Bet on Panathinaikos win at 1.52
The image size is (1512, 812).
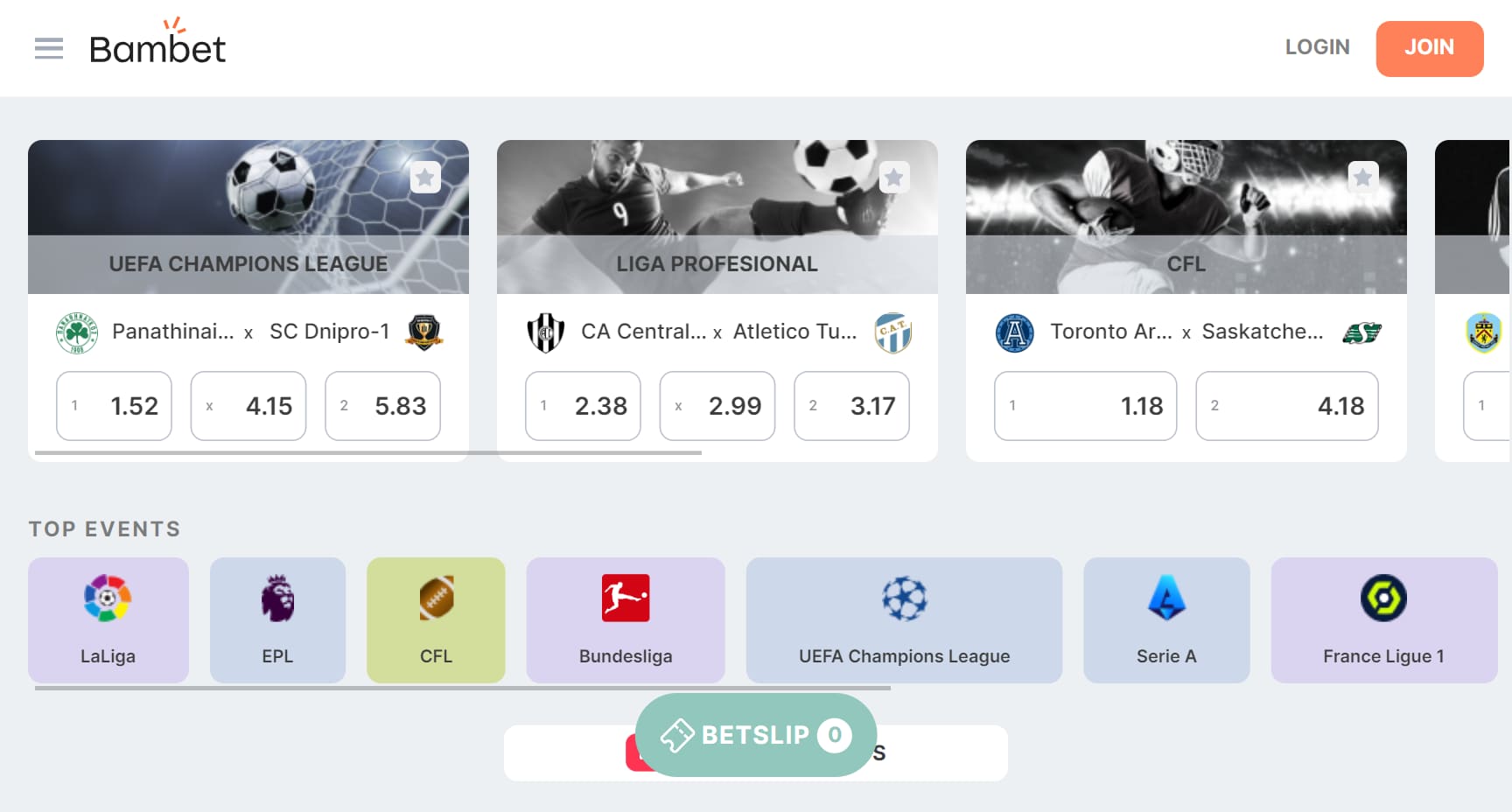coord(114,406)
